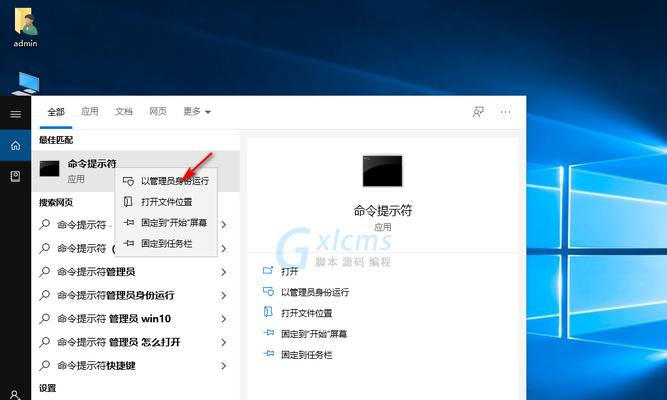The height and width of the screenshot is (400, 667).
Task: Choose 以管理员身份运行 in context menu
Action: [166, 181]
